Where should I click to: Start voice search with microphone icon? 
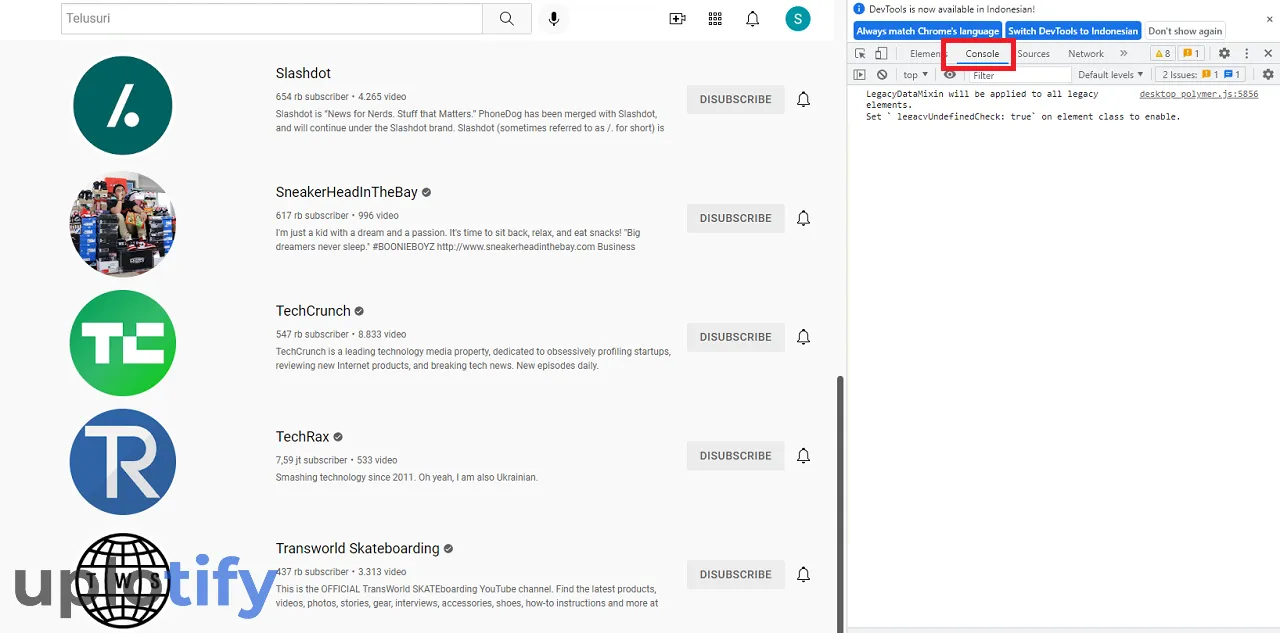(553, 19)
